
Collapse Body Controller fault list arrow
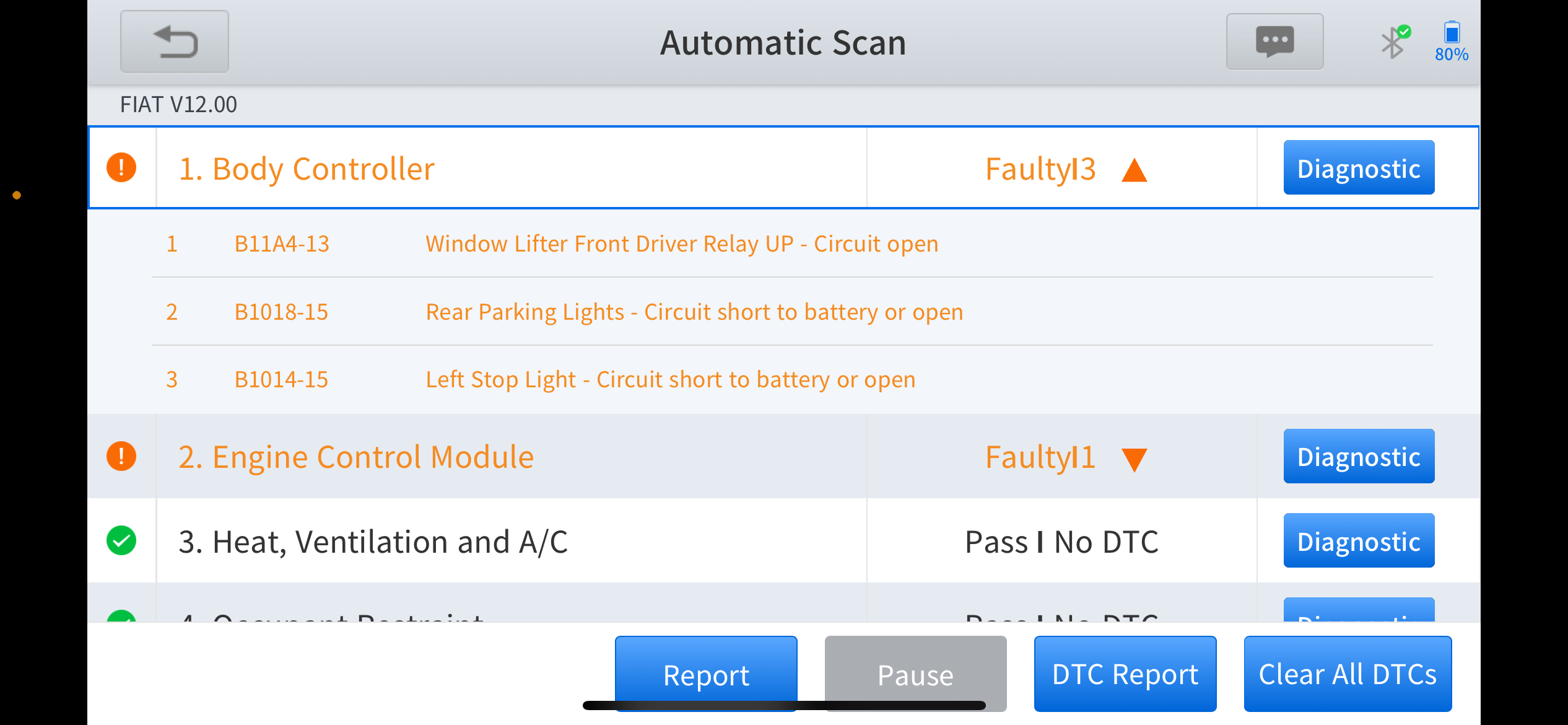tap(1135, 170)
